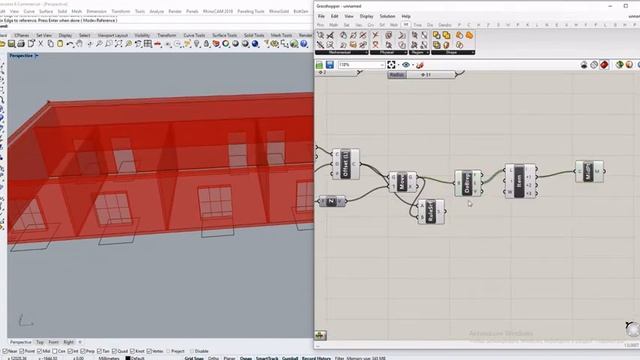Viewport: 640px width, 360px height.
Task: Click the Multi component at canvas right
Action: click(589, 171)
